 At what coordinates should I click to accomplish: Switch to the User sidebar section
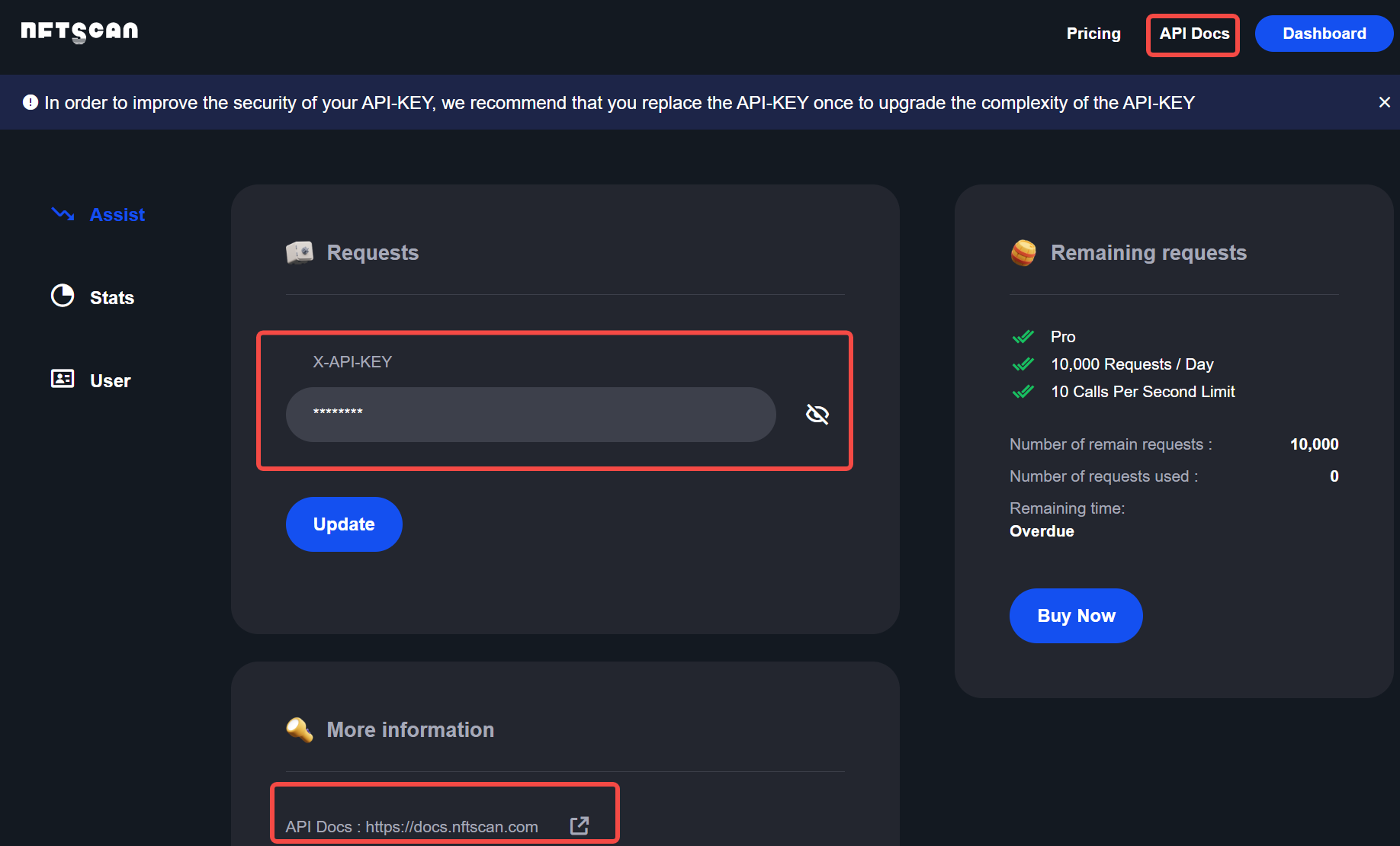pos(111,380)
